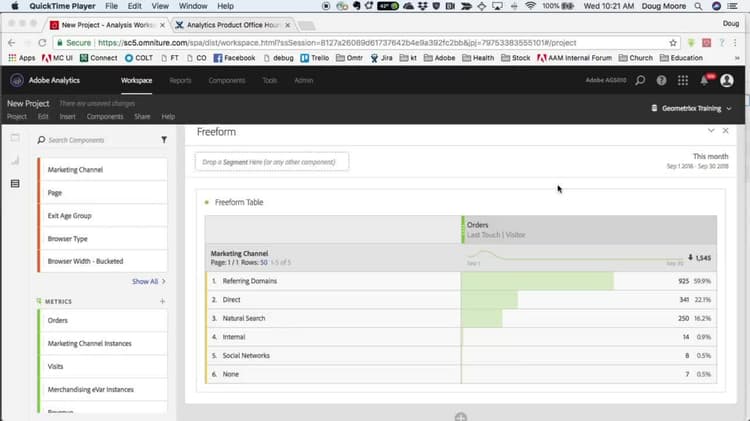Click the search magnifier in Adobe Analytics header

coord(640,80)
